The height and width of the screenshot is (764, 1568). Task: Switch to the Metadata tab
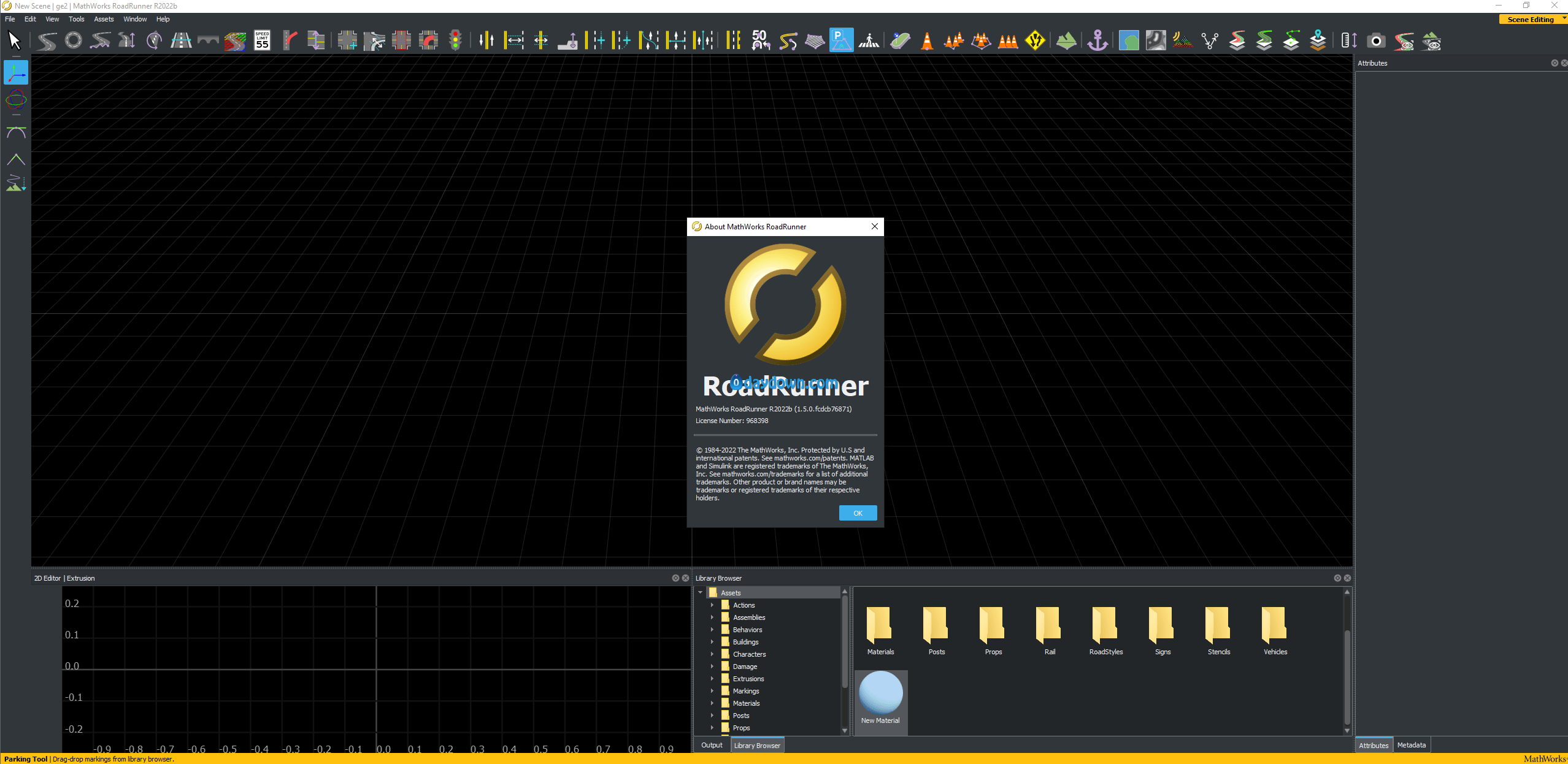tap(1411, 745)
